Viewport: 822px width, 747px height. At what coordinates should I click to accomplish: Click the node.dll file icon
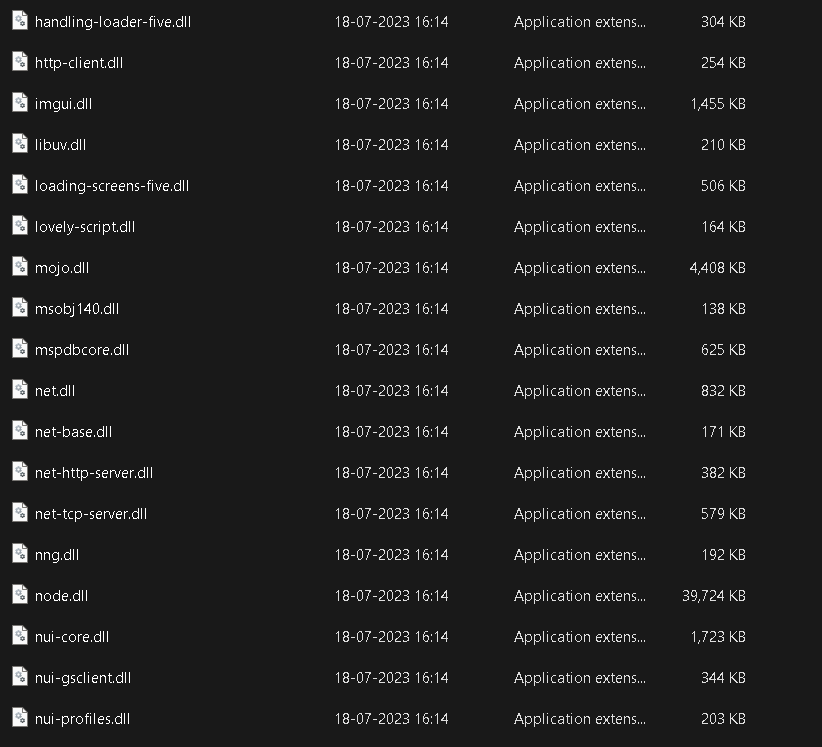20,594
